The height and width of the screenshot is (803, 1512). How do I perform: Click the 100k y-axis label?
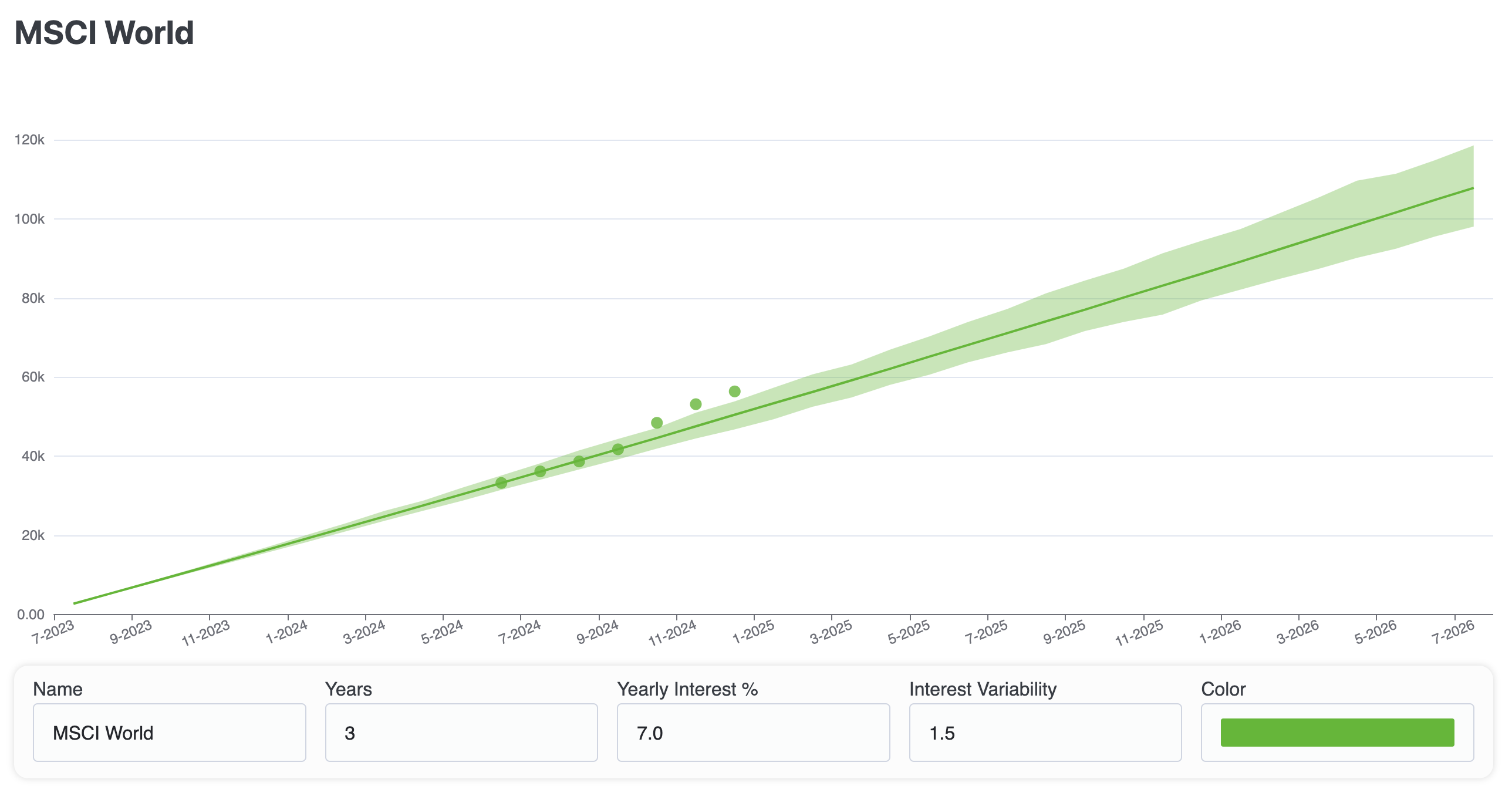point(30,219)
